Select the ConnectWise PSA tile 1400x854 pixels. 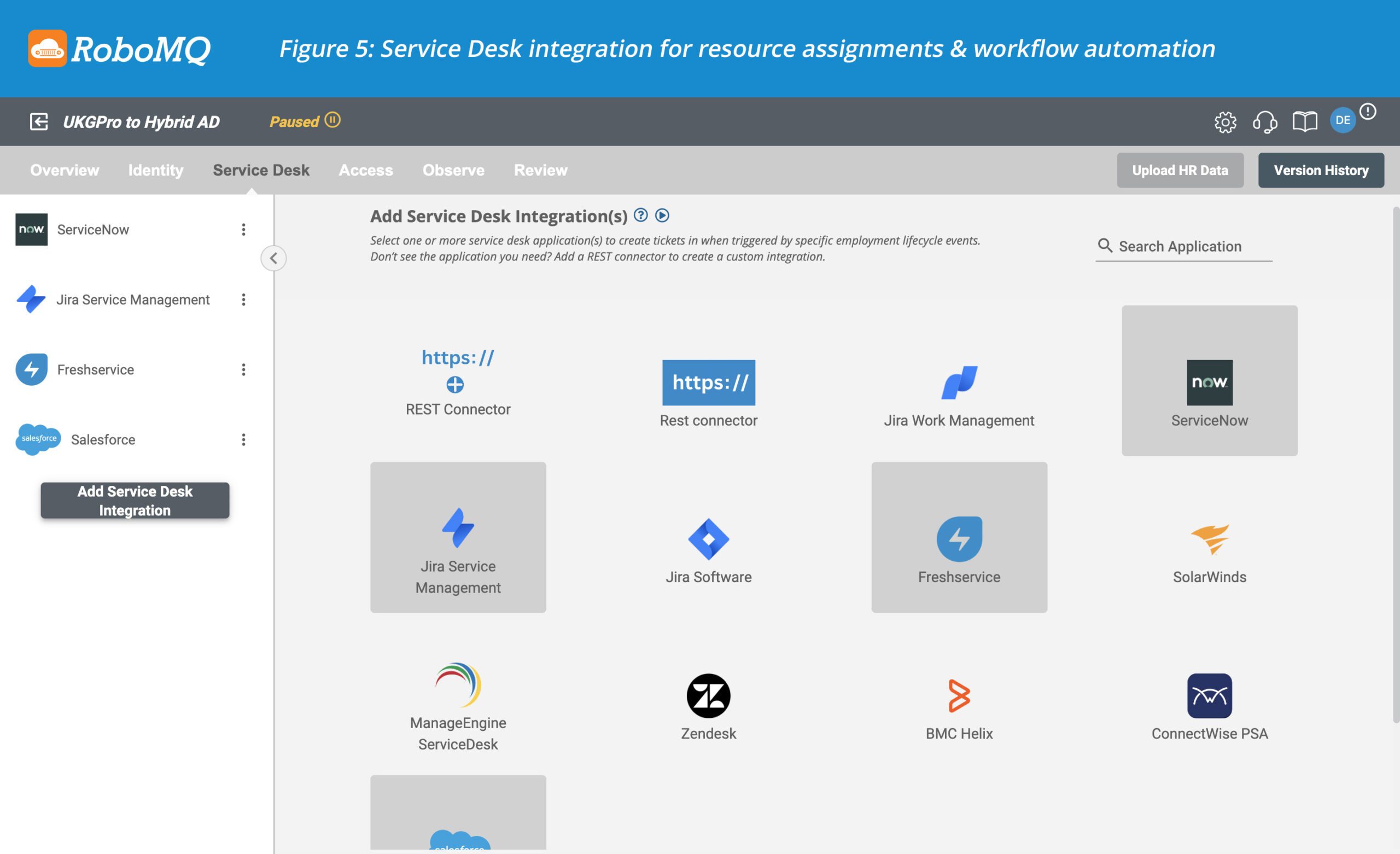[x=1210, y=694]
